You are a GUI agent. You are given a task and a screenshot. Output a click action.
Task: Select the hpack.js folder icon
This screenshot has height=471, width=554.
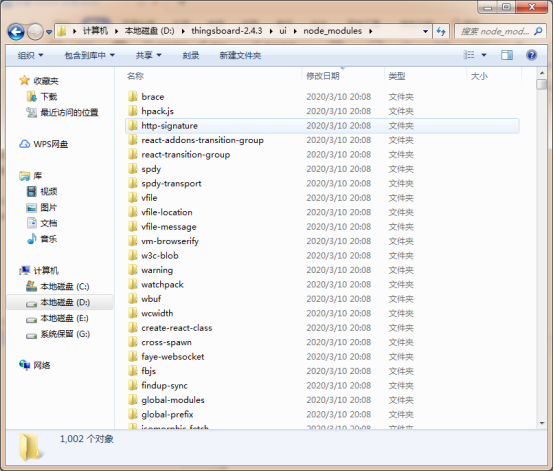132,111
